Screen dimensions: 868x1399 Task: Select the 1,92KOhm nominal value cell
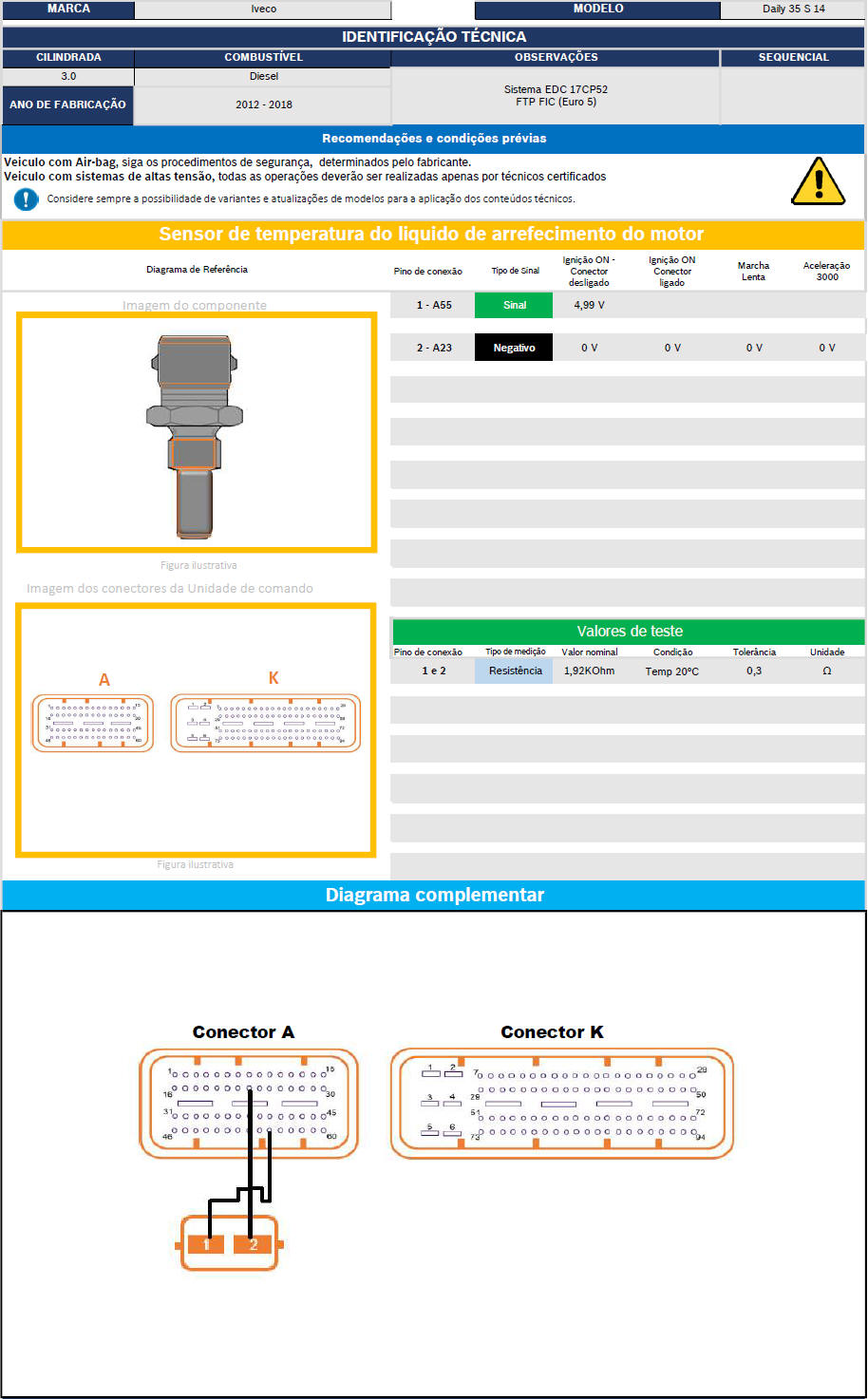pyautogui.click(x=589, y=671)
